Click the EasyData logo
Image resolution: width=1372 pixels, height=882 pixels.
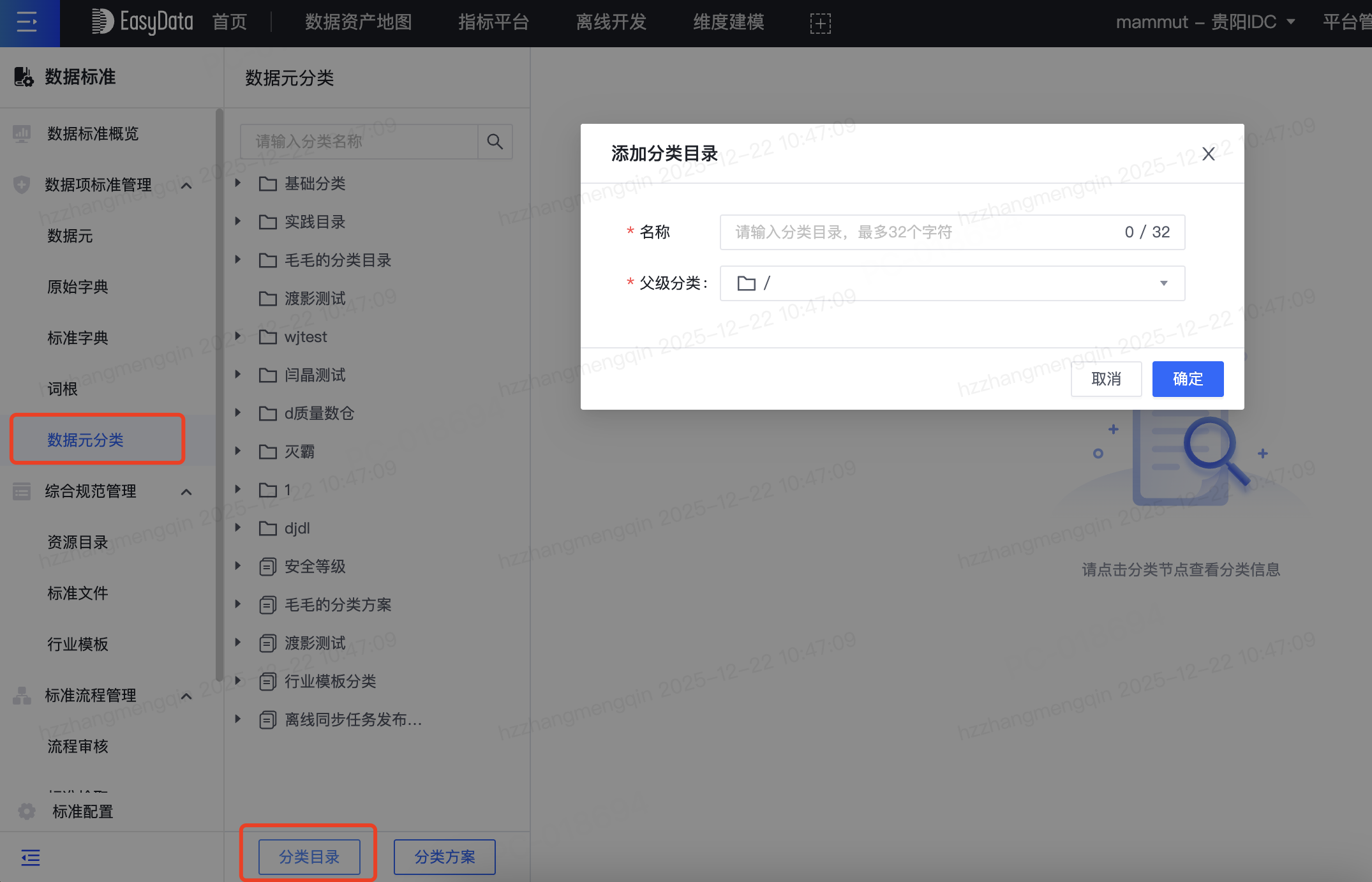pyautogui.click(x=142, y=22)
